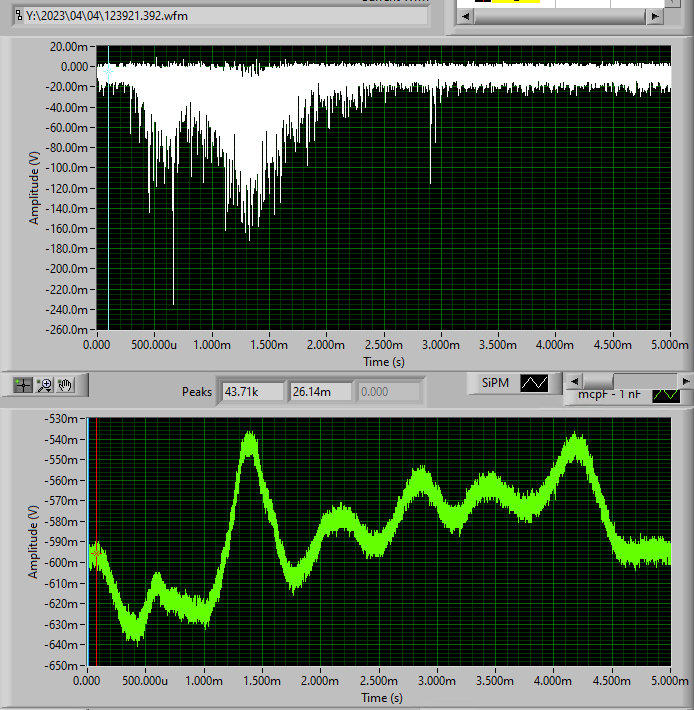Click the legend scrollbar thumb

pos(598,381)
